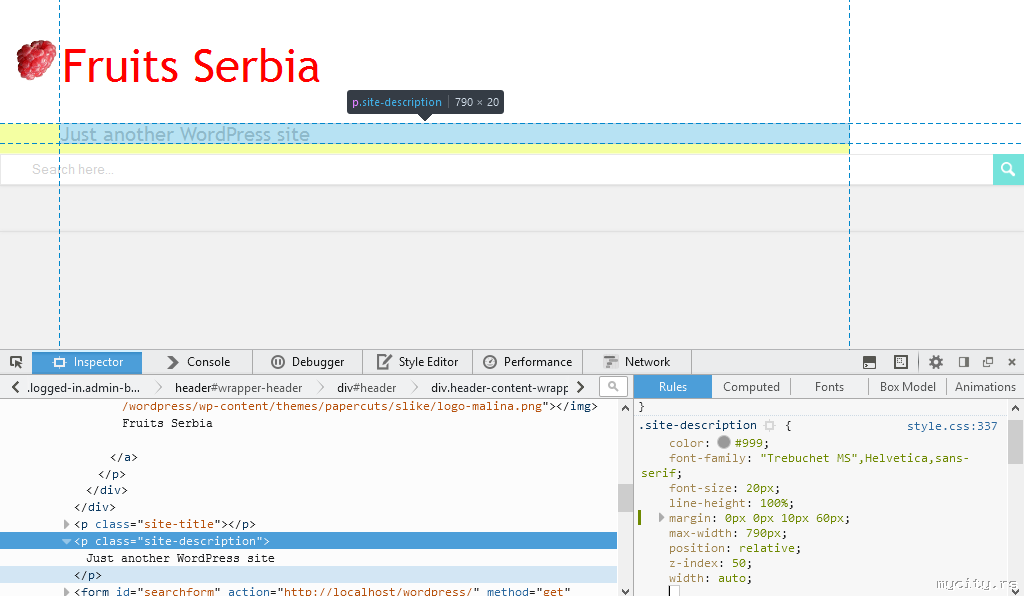
Task: Toggle the split console icon
Action: tap(869, 362)
